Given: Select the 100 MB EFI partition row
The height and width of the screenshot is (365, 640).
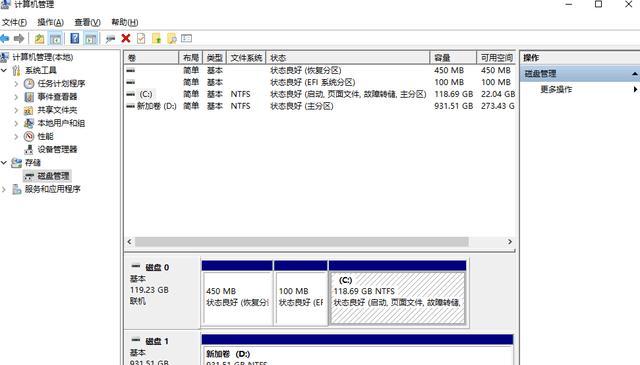Looking at the screenshot, I should 320,82.
